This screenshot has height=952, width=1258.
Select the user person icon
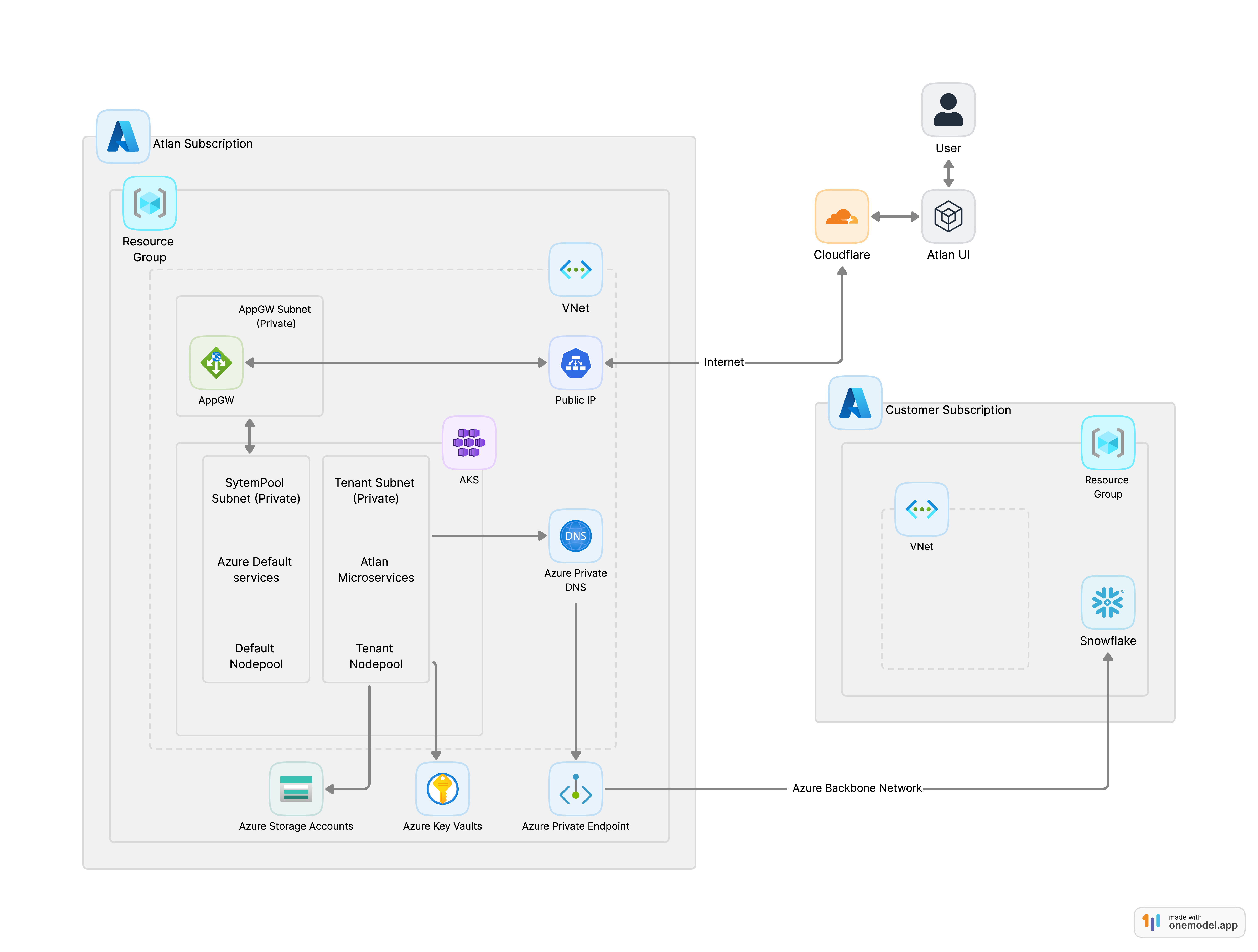tap(948, 110)
